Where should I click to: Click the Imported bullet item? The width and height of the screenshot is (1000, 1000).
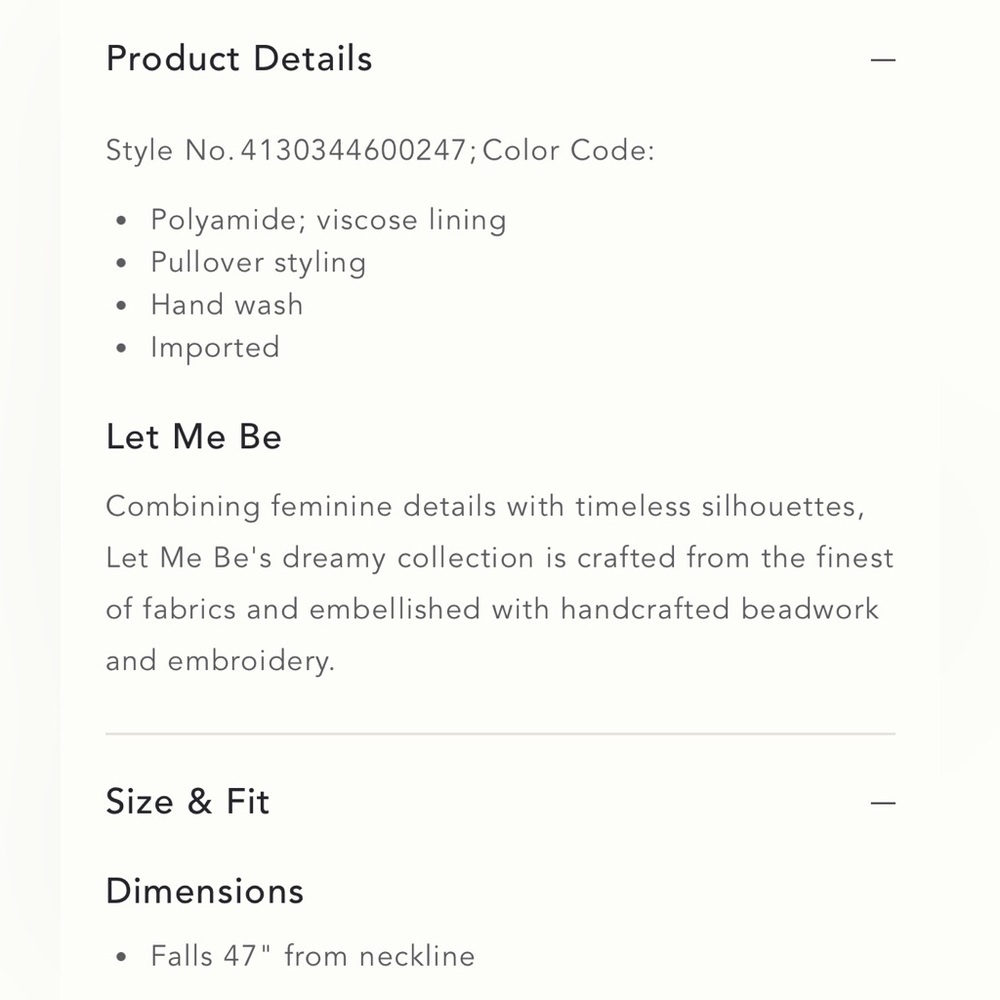215,348
